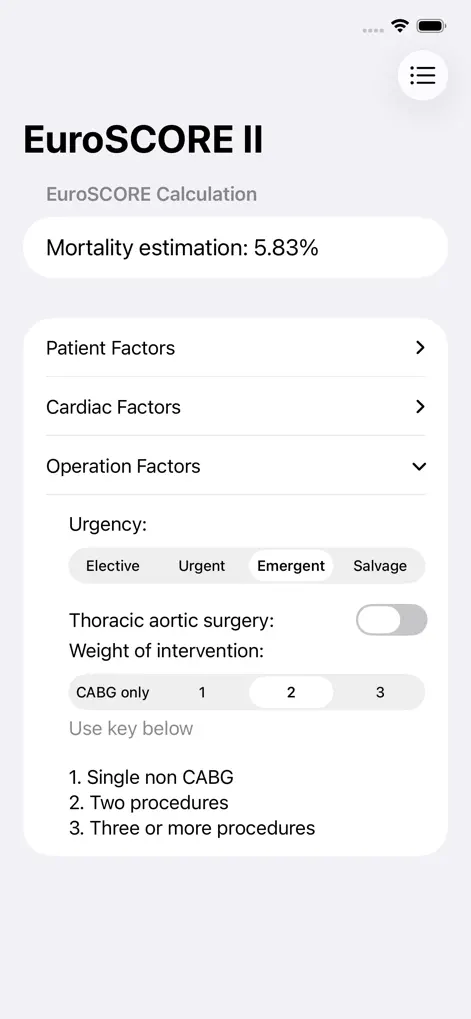The image size is (471, 1019).
Task: Select CABG only weight option
Action: click(x=112, y=692)
